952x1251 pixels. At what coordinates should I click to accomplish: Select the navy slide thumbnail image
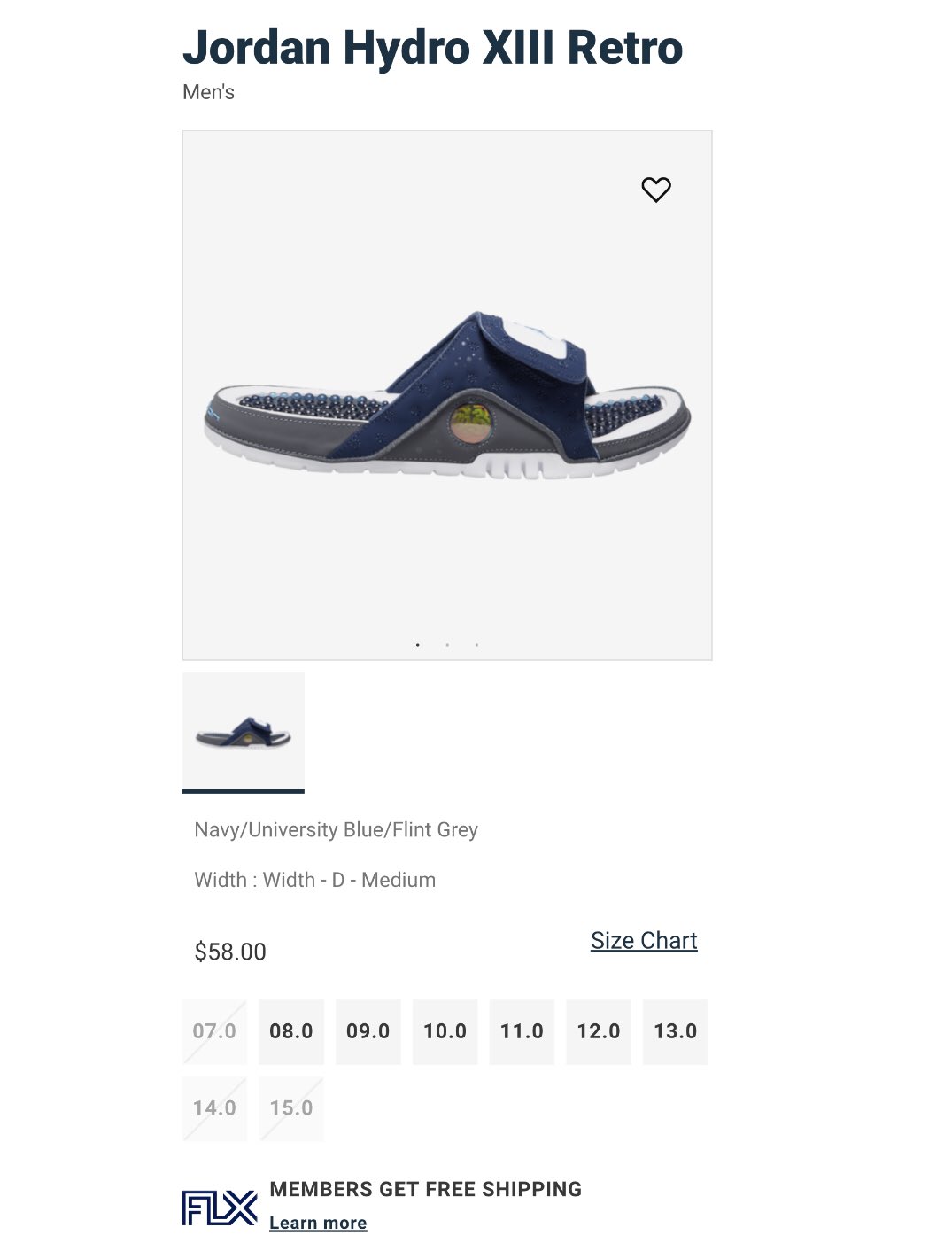click(x=244, y=733)
